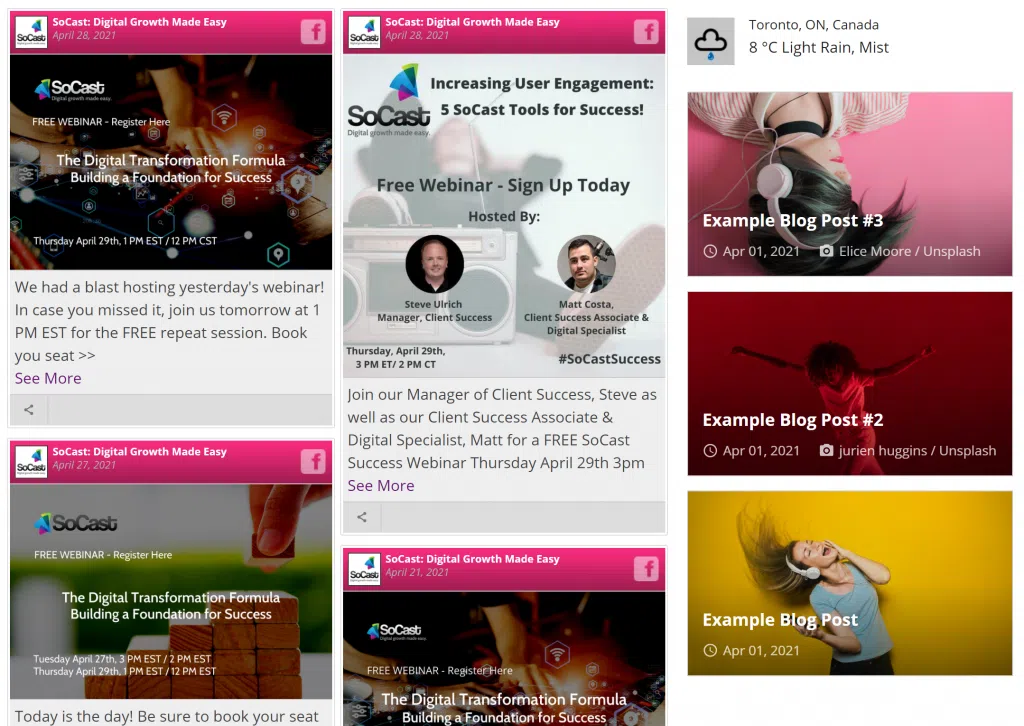This screenshot has width=1024, height=726.
Task: Expand "See More" under the Client Success webinar post
Action: pos(381,485)
